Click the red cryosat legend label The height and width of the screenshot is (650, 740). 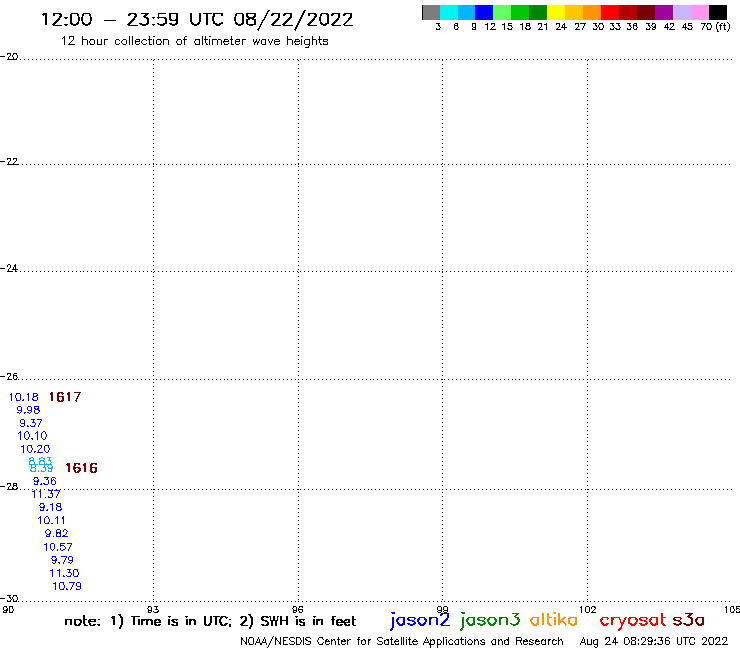[632, 620]
